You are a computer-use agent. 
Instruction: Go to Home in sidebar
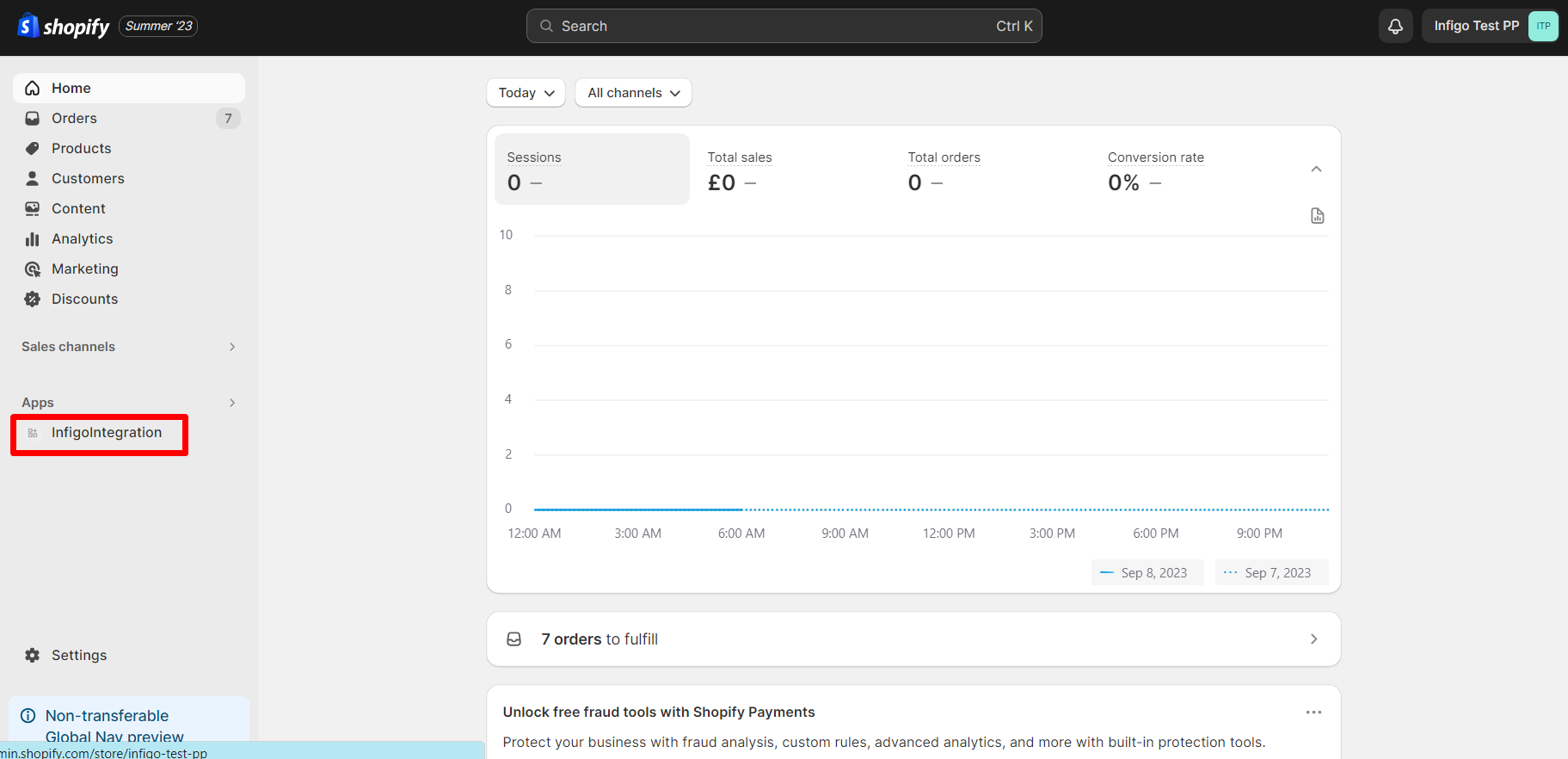click(129, 88)
